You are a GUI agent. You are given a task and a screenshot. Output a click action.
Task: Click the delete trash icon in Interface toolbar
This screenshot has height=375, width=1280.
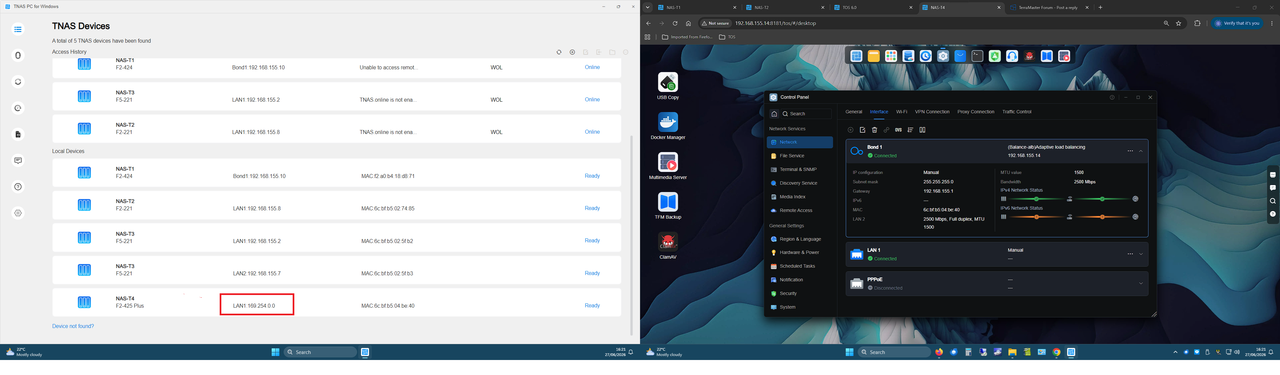[874, 129]
